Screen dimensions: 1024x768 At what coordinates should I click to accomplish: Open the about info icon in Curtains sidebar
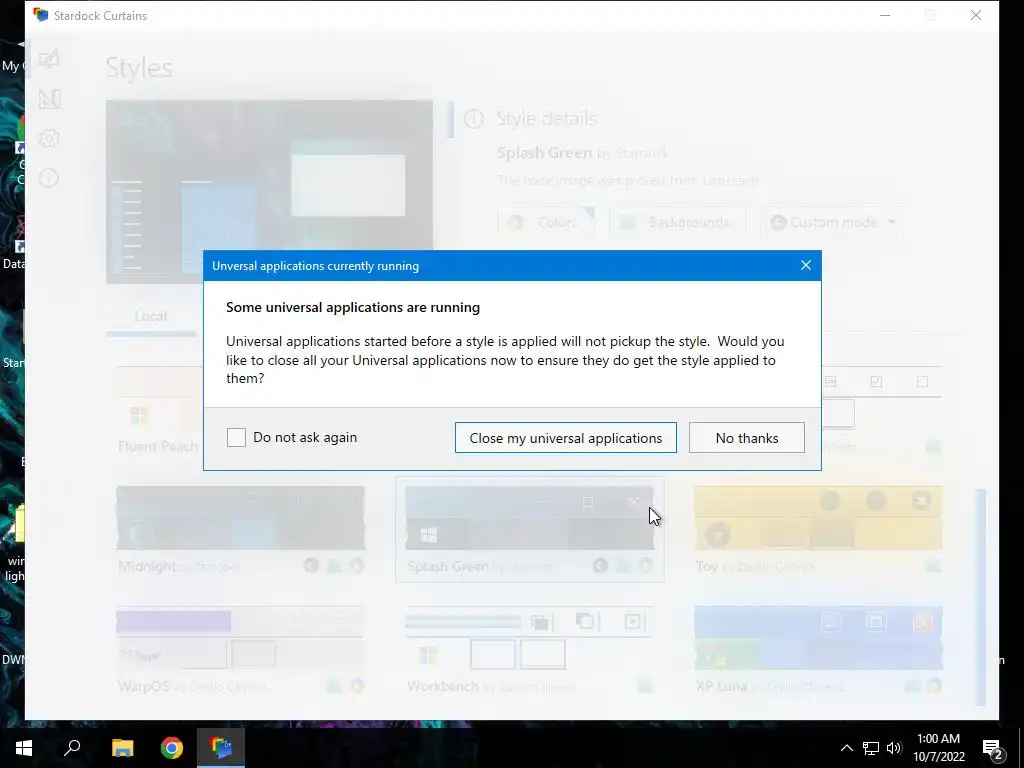(49, 178)
